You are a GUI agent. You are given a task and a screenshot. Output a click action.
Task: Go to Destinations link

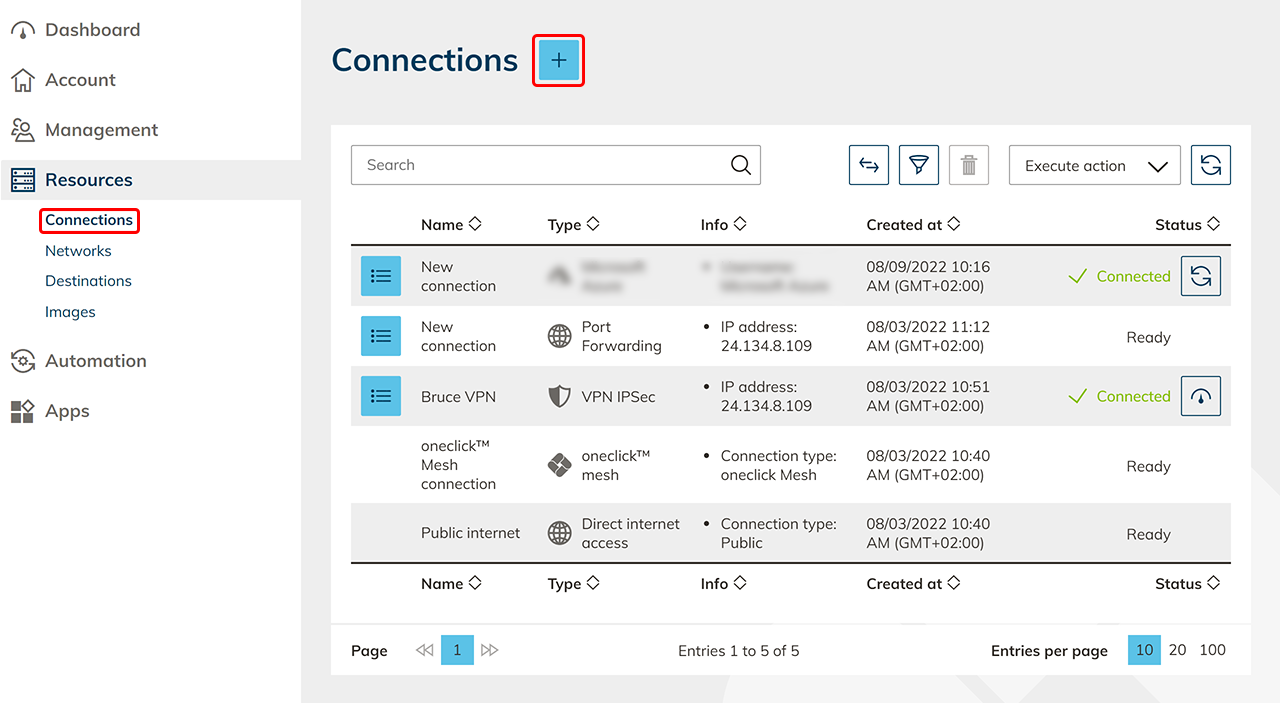pos(88,281)
